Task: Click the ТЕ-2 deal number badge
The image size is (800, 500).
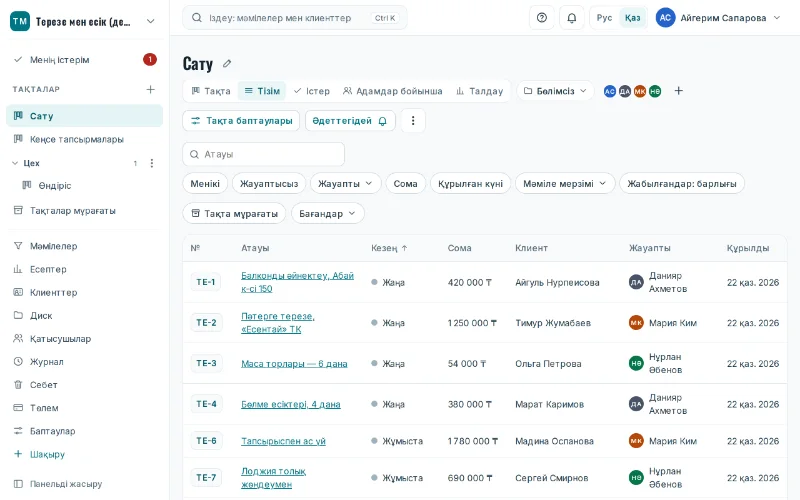Action: [206, 323]
